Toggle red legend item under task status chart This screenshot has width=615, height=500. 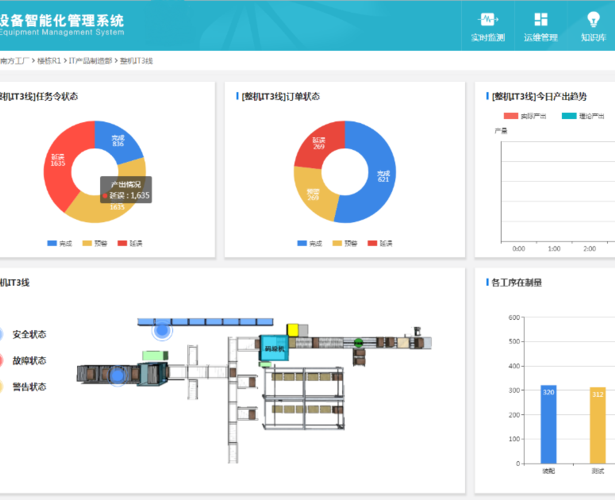[130, 243]
